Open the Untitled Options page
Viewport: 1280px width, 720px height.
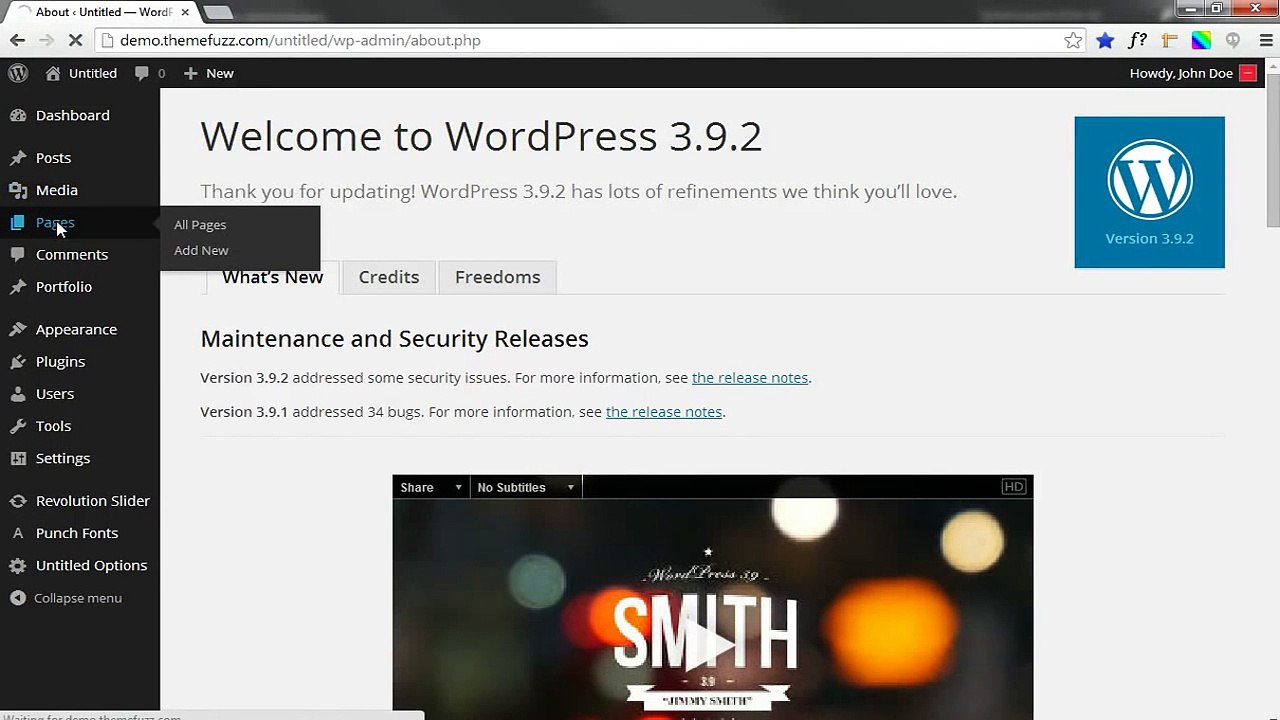(x=91, y=565)
